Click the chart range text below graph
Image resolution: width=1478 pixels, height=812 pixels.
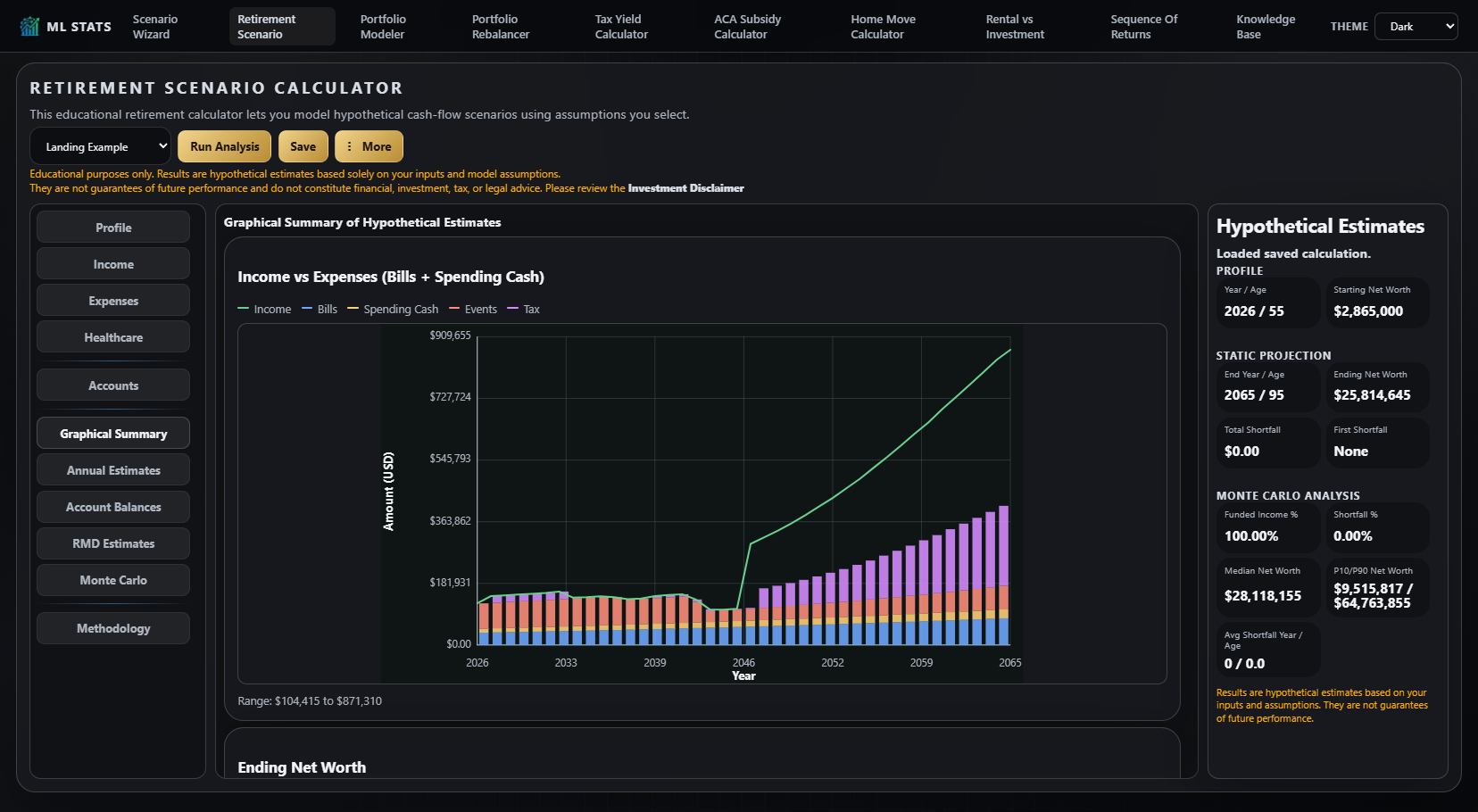pos(310,701)
